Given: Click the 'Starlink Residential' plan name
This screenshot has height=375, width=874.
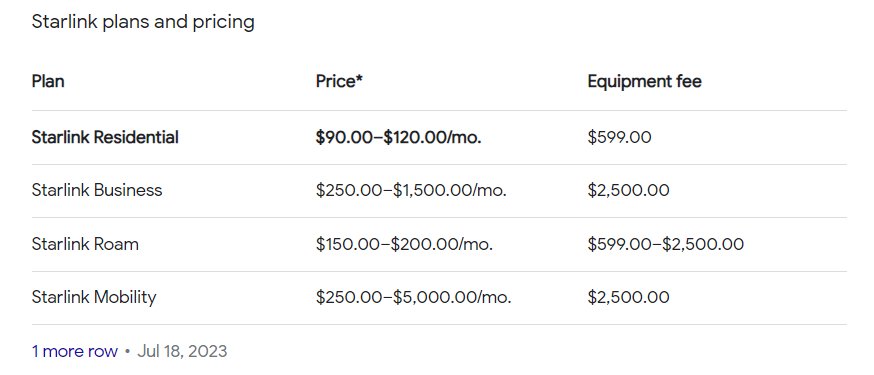Looking at the screenshot, I should click(105, 137).
